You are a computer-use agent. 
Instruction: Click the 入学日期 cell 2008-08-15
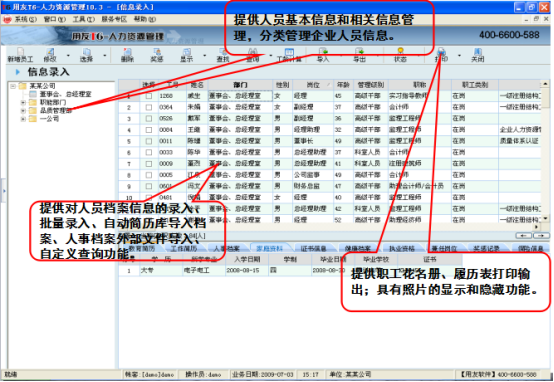point(247,270)
